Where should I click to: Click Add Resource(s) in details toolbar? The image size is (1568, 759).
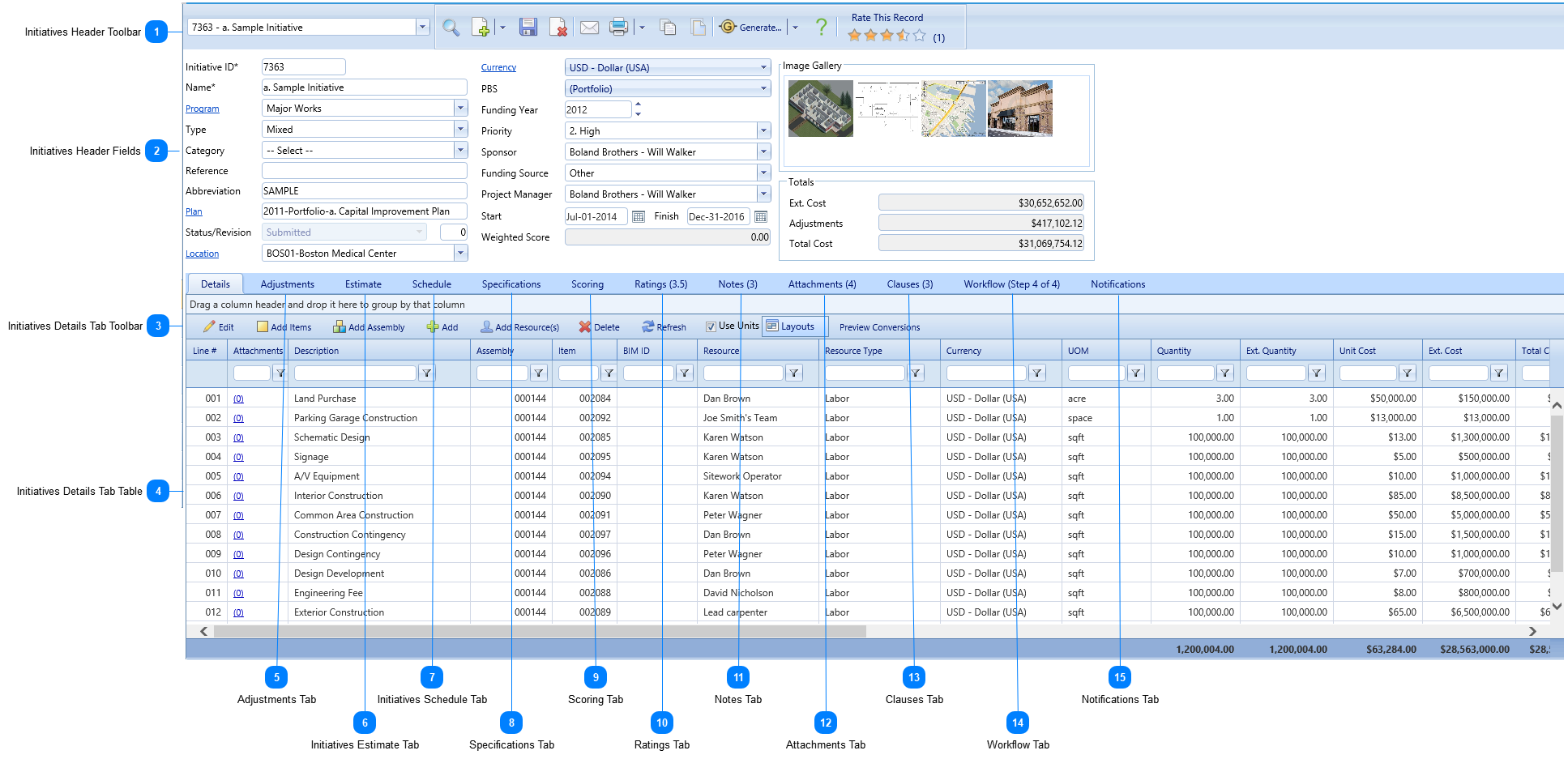[520, 327]
